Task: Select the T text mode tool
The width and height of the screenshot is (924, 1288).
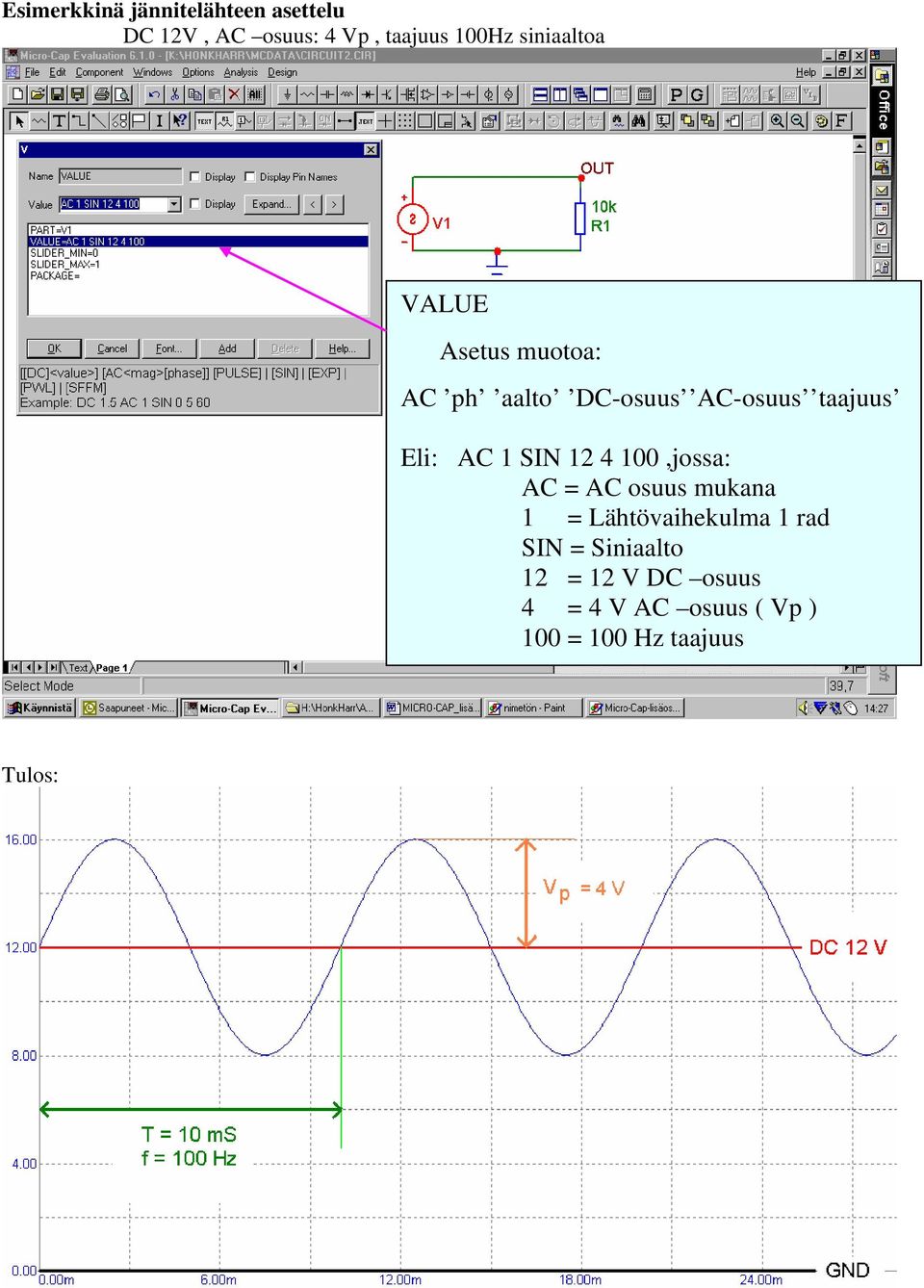Action: pyautogui.click(x=59, y=120)
